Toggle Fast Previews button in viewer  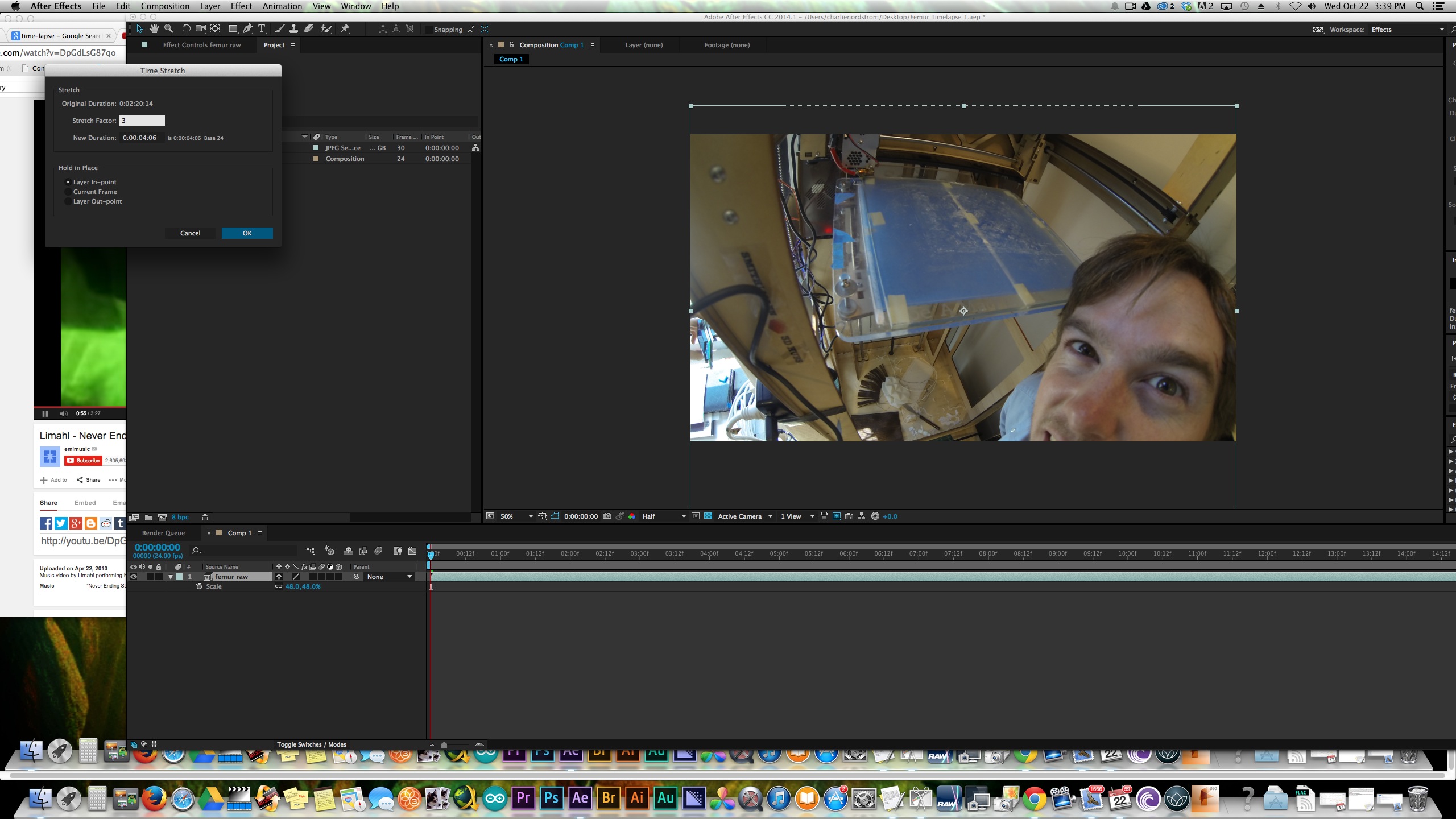tap(837, 516)
